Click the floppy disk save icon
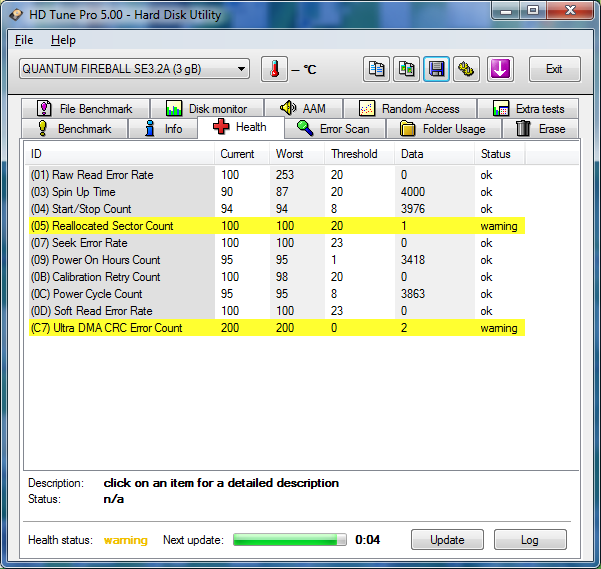The width and height of the screenshot is (601, 569). [x=437, y=69]
